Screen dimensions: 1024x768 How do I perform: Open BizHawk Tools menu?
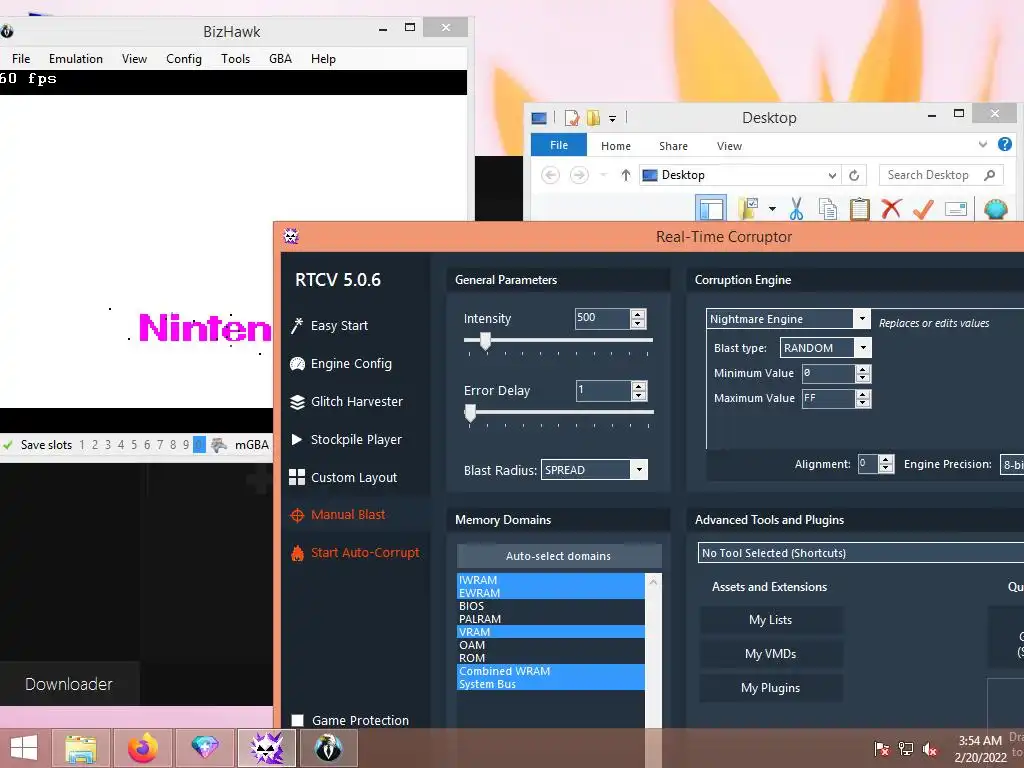click(235, 59)
